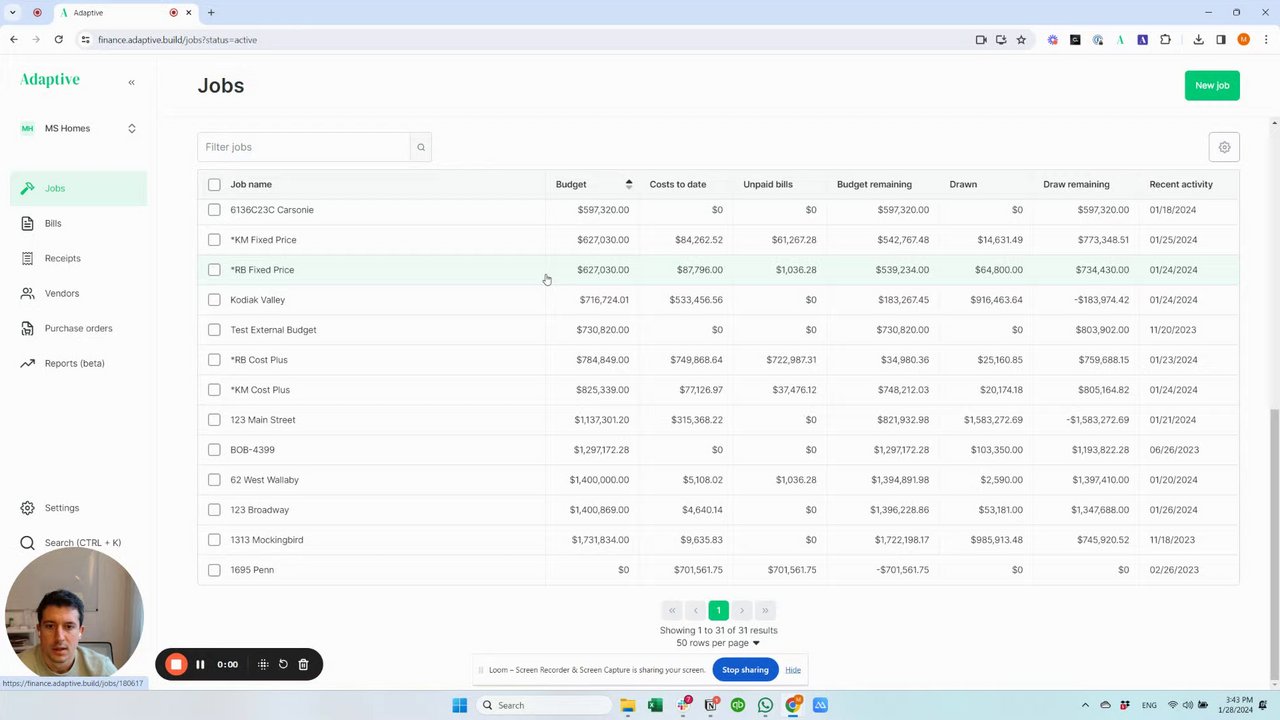
Task: Tick the select-all jobs checkbox
Action: coord(214,184)
